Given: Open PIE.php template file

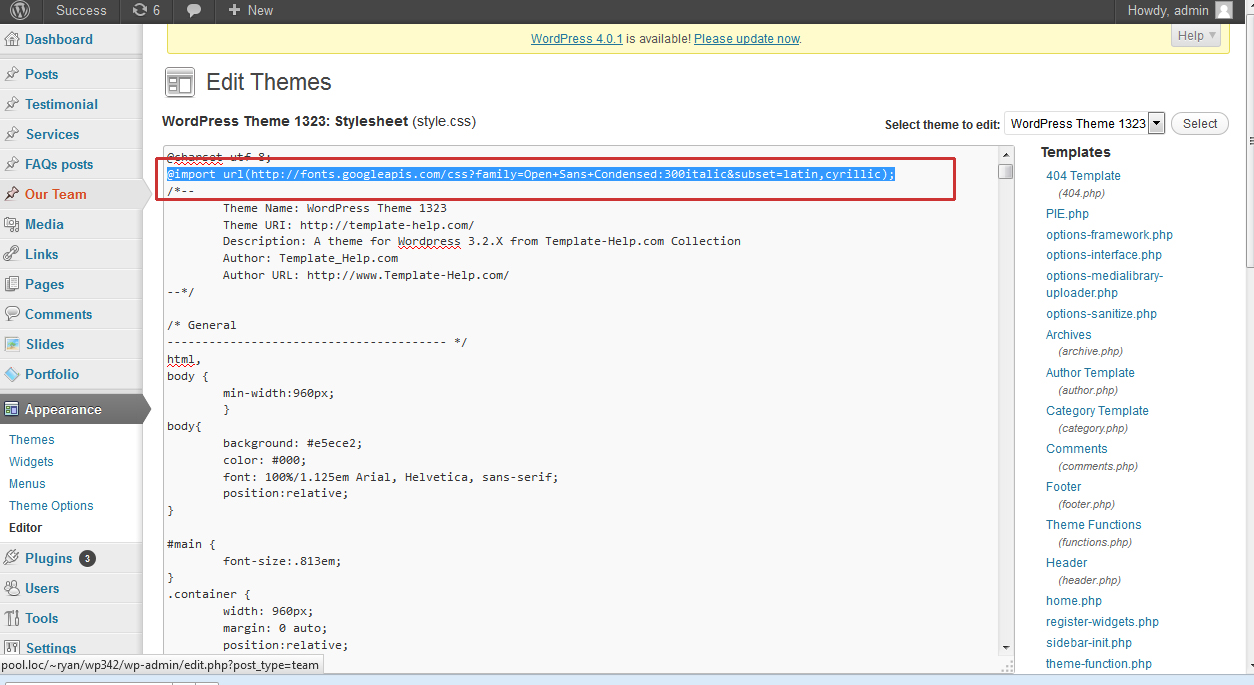Looking at the screenshot, I should tap(1067, 214).
